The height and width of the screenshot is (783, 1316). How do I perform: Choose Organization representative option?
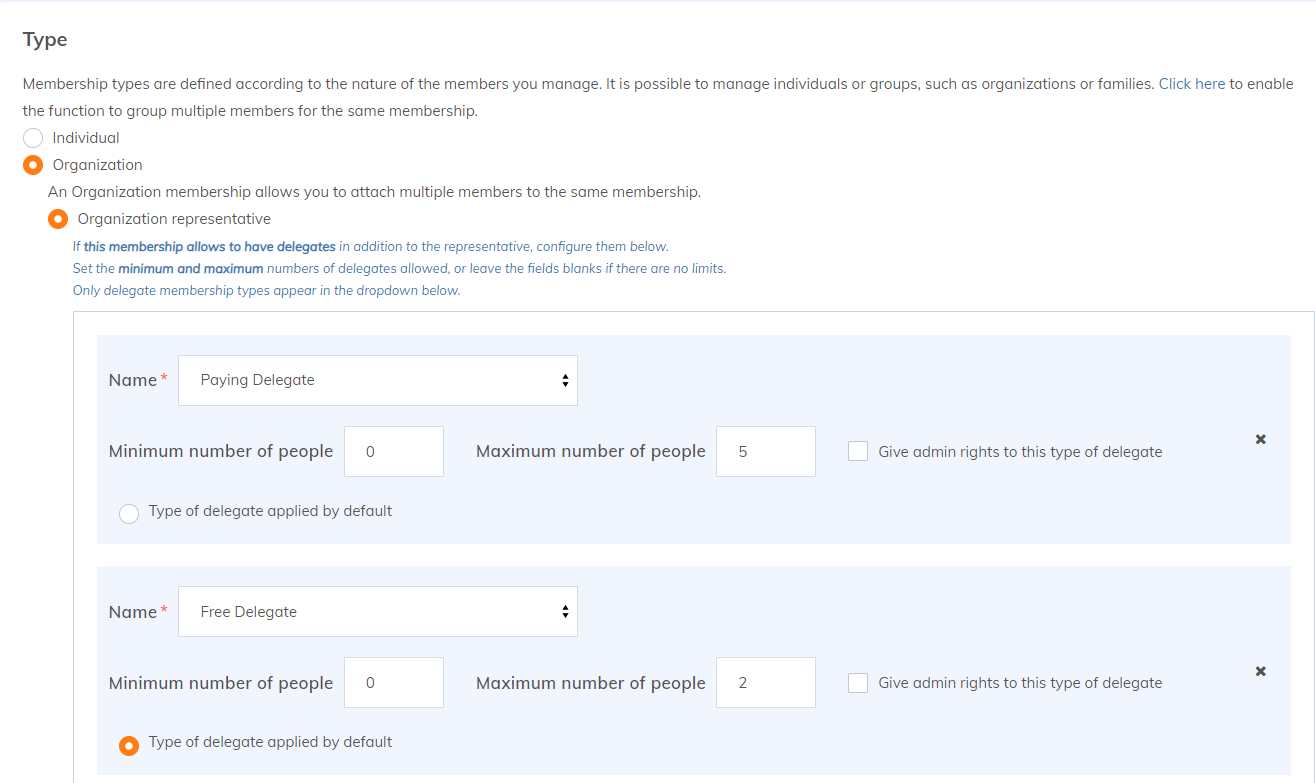tap(58, 219)
